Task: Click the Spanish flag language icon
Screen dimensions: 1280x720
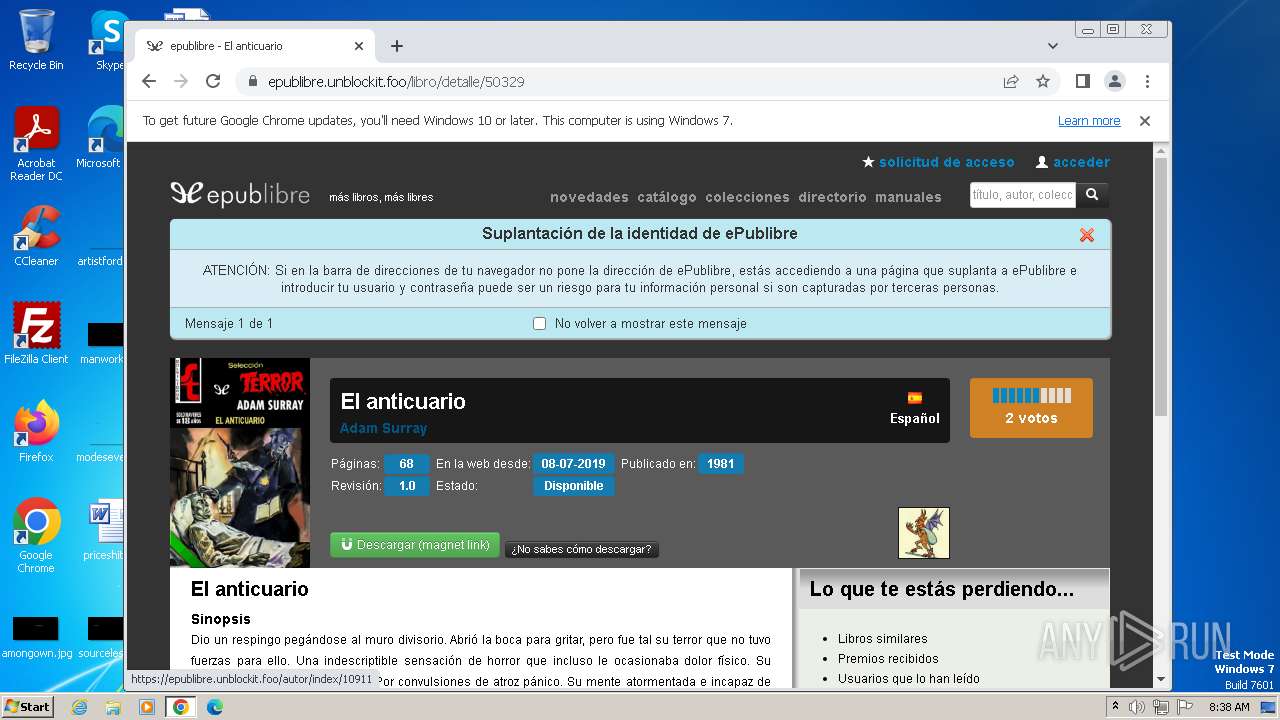Action: pyautogui.click(x=914, y=398)
